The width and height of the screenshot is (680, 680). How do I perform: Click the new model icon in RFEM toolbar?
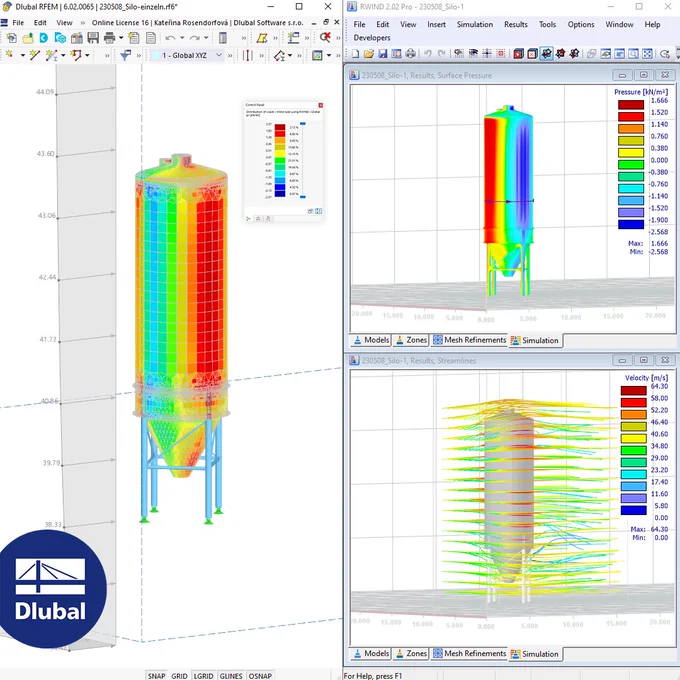coord(12,38)
